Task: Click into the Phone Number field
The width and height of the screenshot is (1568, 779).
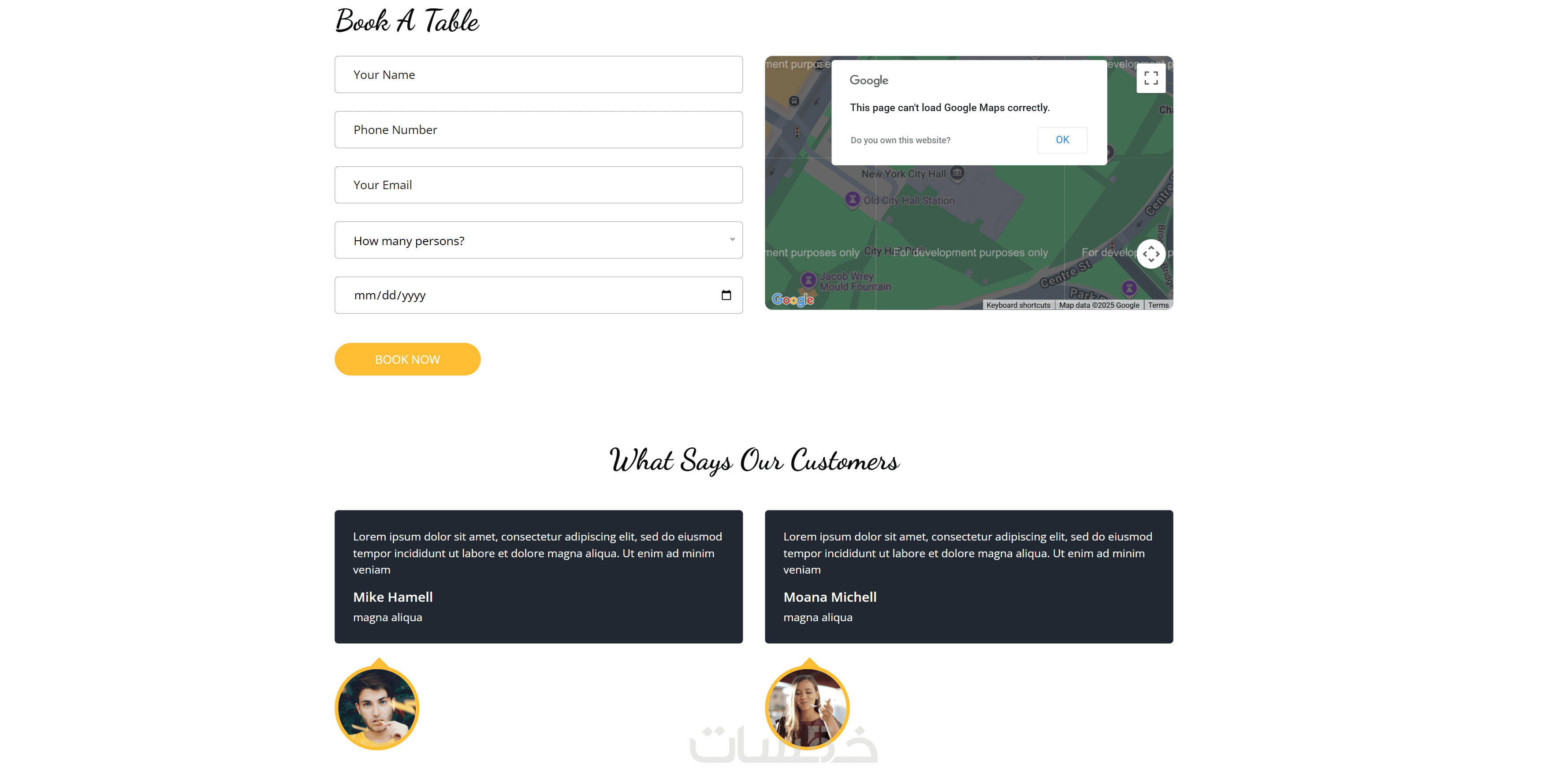Action: pyautogui.click(x=538, y=130)
